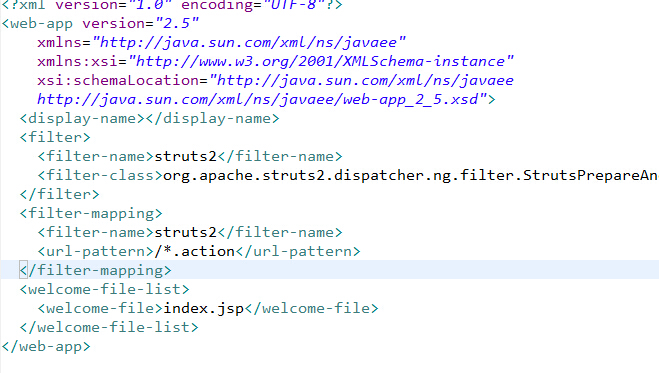Click the closing </web-app> tag
The height and width of the screenshot is (373, 659).
click(46, 346)
